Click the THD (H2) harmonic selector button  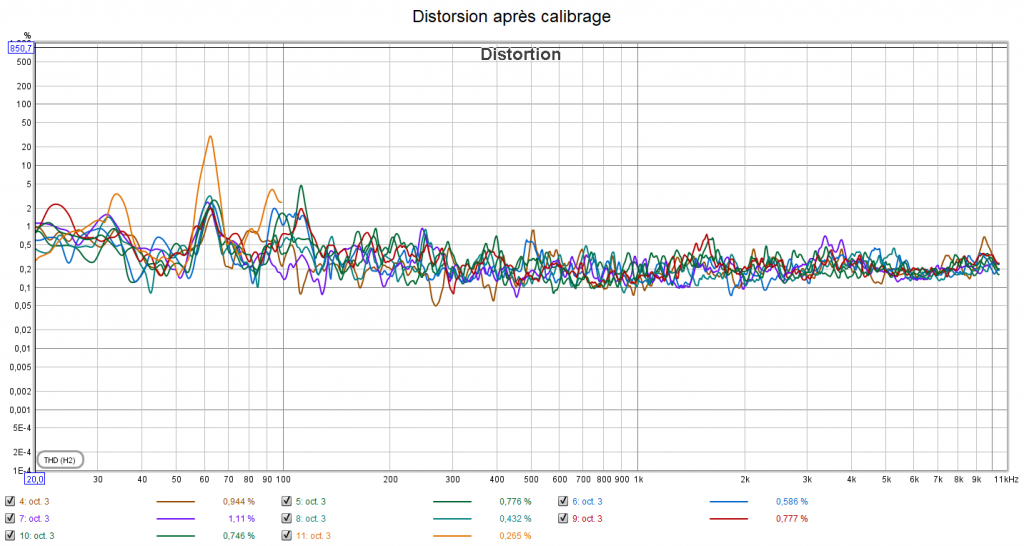tap(59, 460)
